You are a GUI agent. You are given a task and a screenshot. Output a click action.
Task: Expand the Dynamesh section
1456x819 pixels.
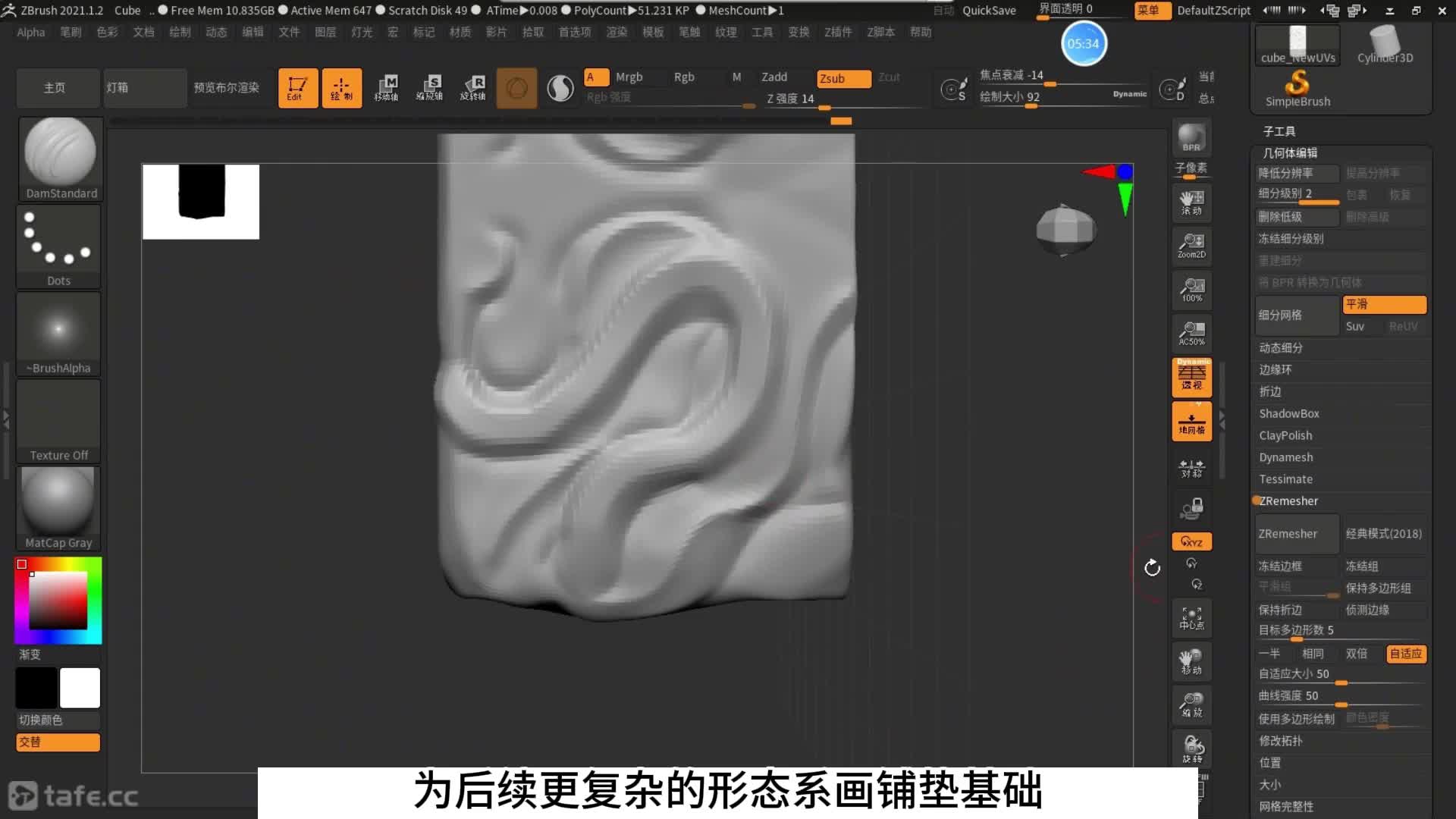[x=1285, y=457]
